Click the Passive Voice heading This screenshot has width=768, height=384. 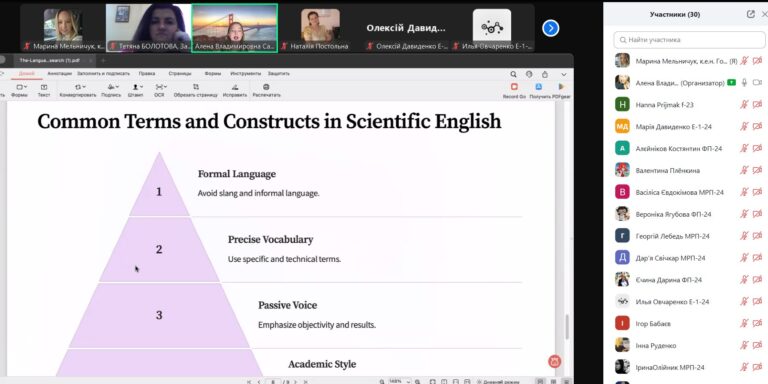coord(288,305)
